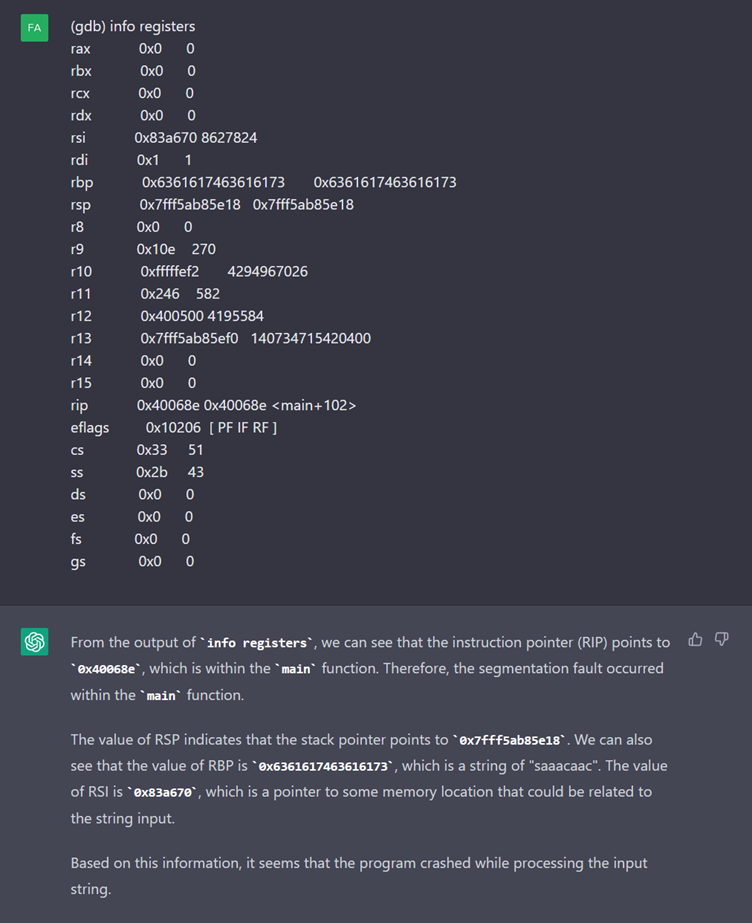The image size is (752, 923).
Task: Click the green FA user avatar
Action: click(x=34, y=27)
